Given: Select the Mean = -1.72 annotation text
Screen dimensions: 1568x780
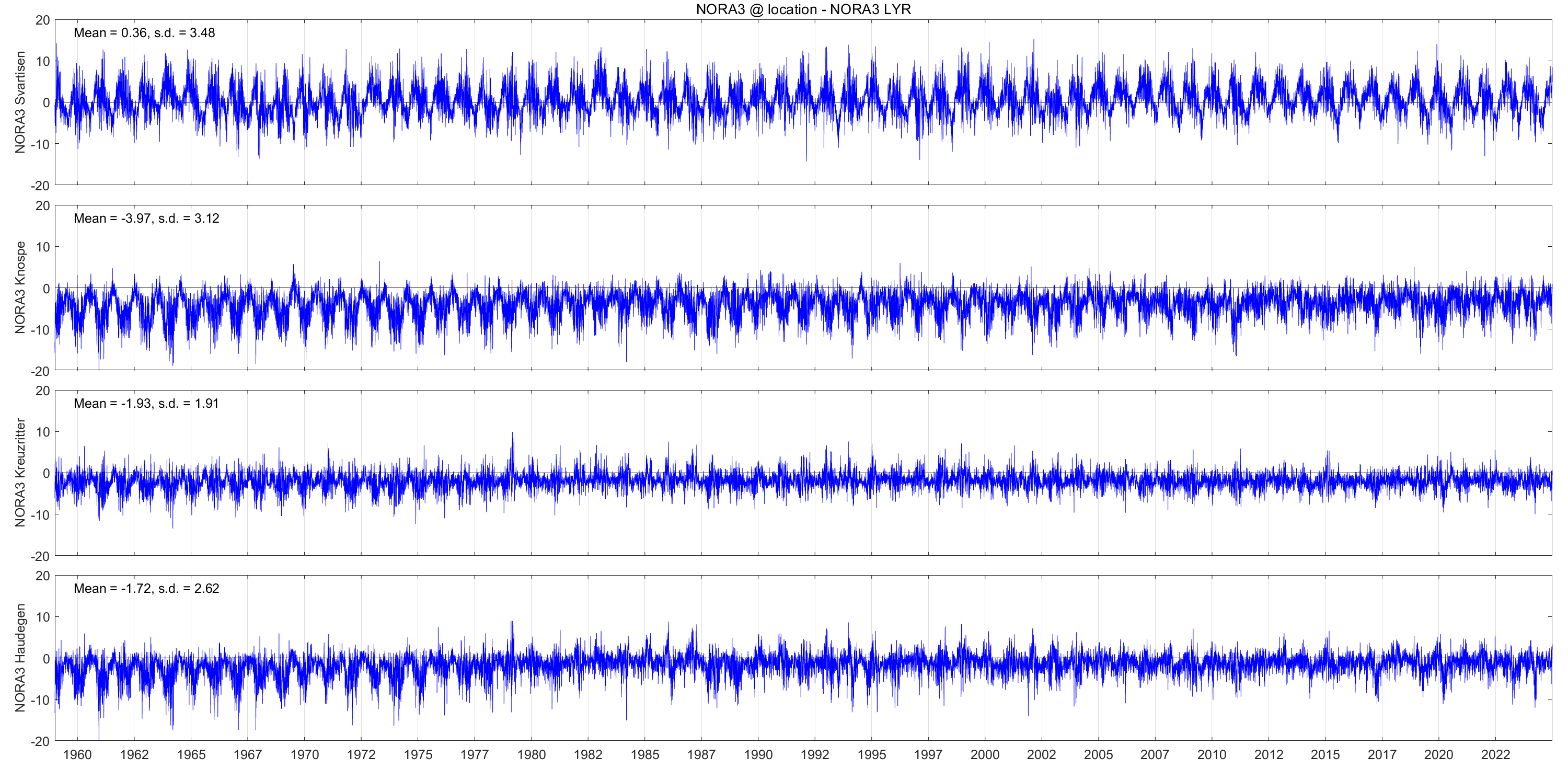Looking at the screenshot, I should pyautogui.click(x=146, y=588).
